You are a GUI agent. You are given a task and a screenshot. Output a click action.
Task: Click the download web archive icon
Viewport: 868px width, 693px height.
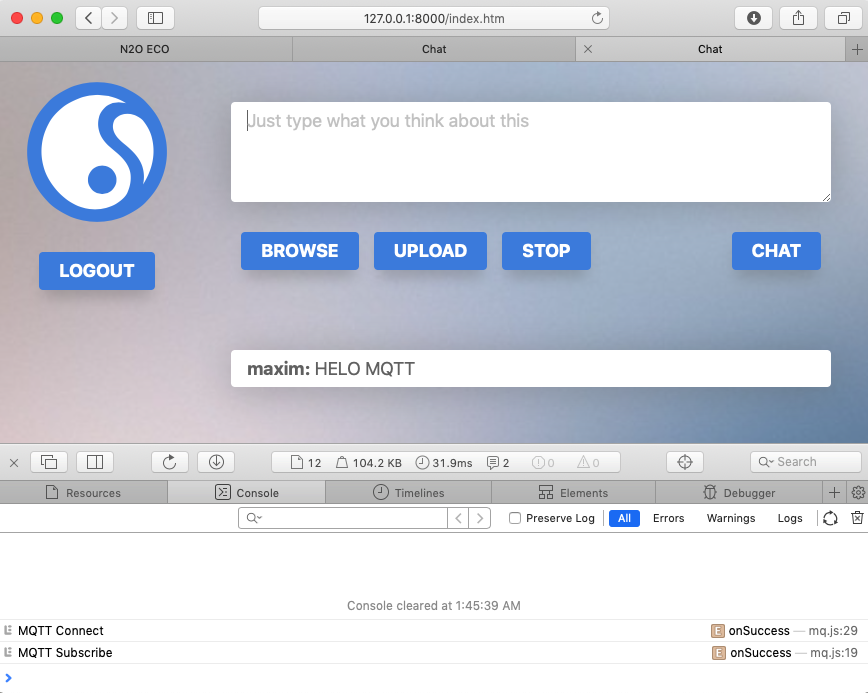pyautogui.click(x=216, y=462)
